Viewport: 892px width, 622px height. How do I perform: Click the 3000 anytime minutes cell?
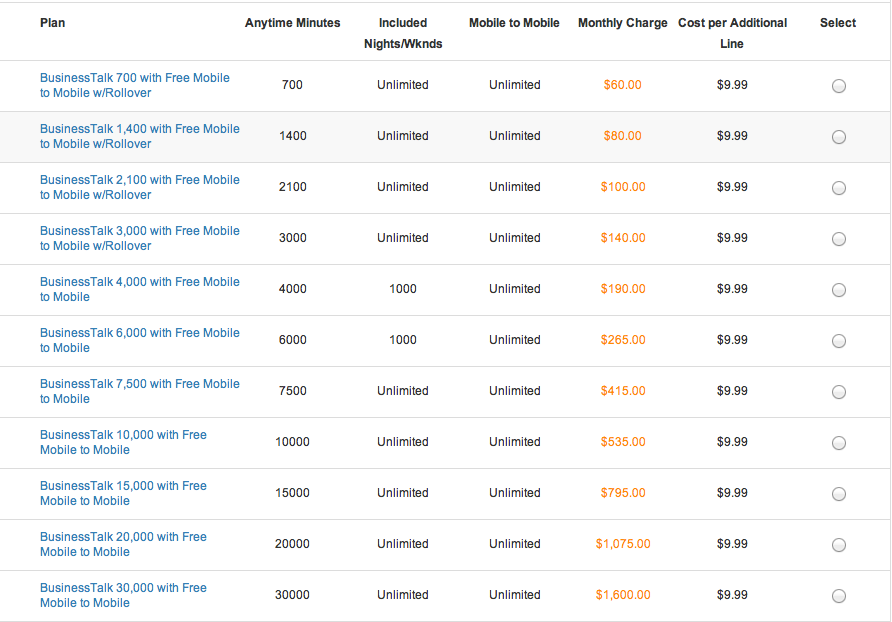coord(292,238)
